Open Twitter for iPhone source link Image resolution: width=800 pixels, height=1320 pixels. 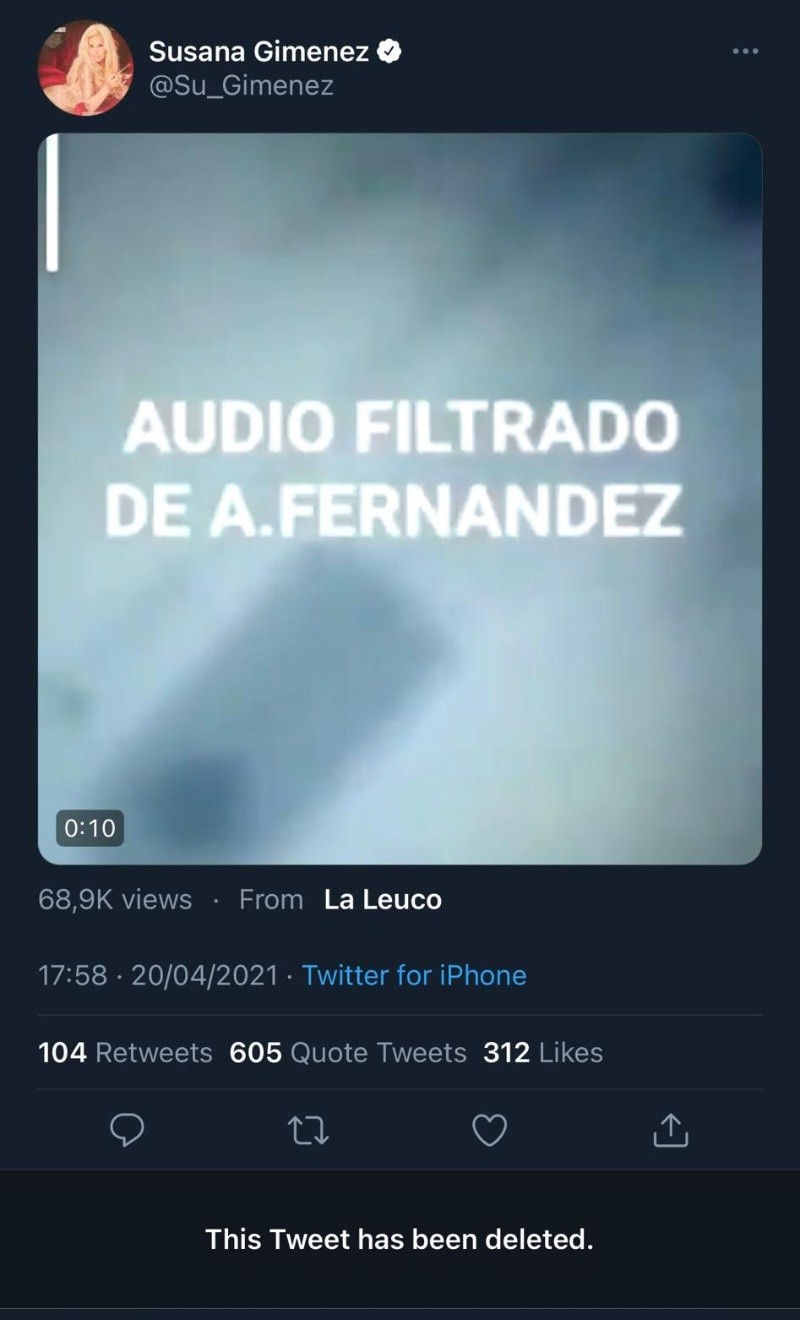click(x=414, y=975)
